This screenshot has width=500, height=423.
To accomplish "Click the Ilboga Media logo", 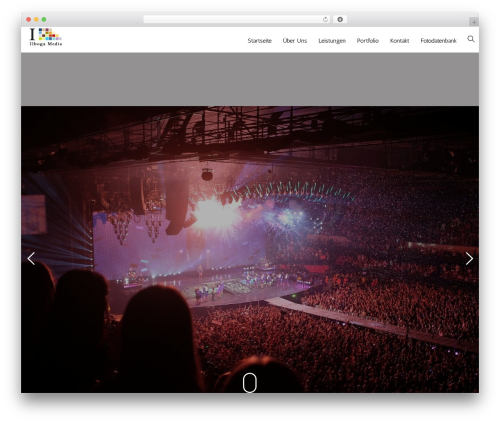I will (46, 37).
